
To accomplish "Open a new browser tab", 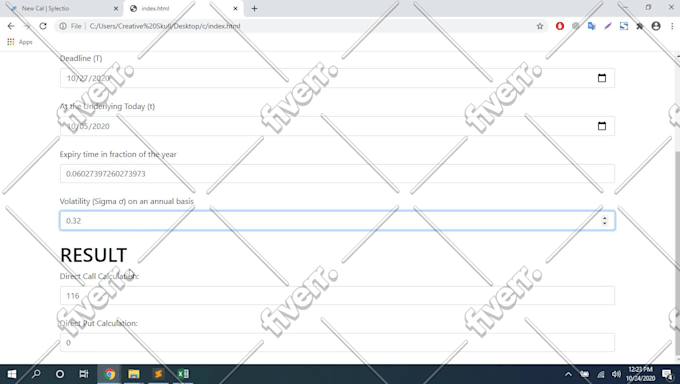I will (255, 9).
